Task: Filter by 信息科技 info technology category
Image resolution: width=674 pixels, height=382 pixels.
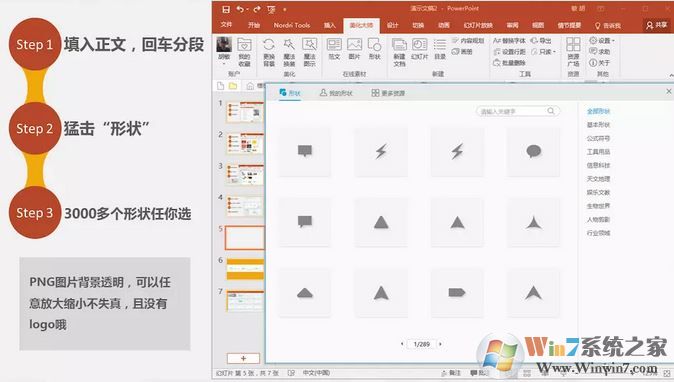Action: point(598,165)
